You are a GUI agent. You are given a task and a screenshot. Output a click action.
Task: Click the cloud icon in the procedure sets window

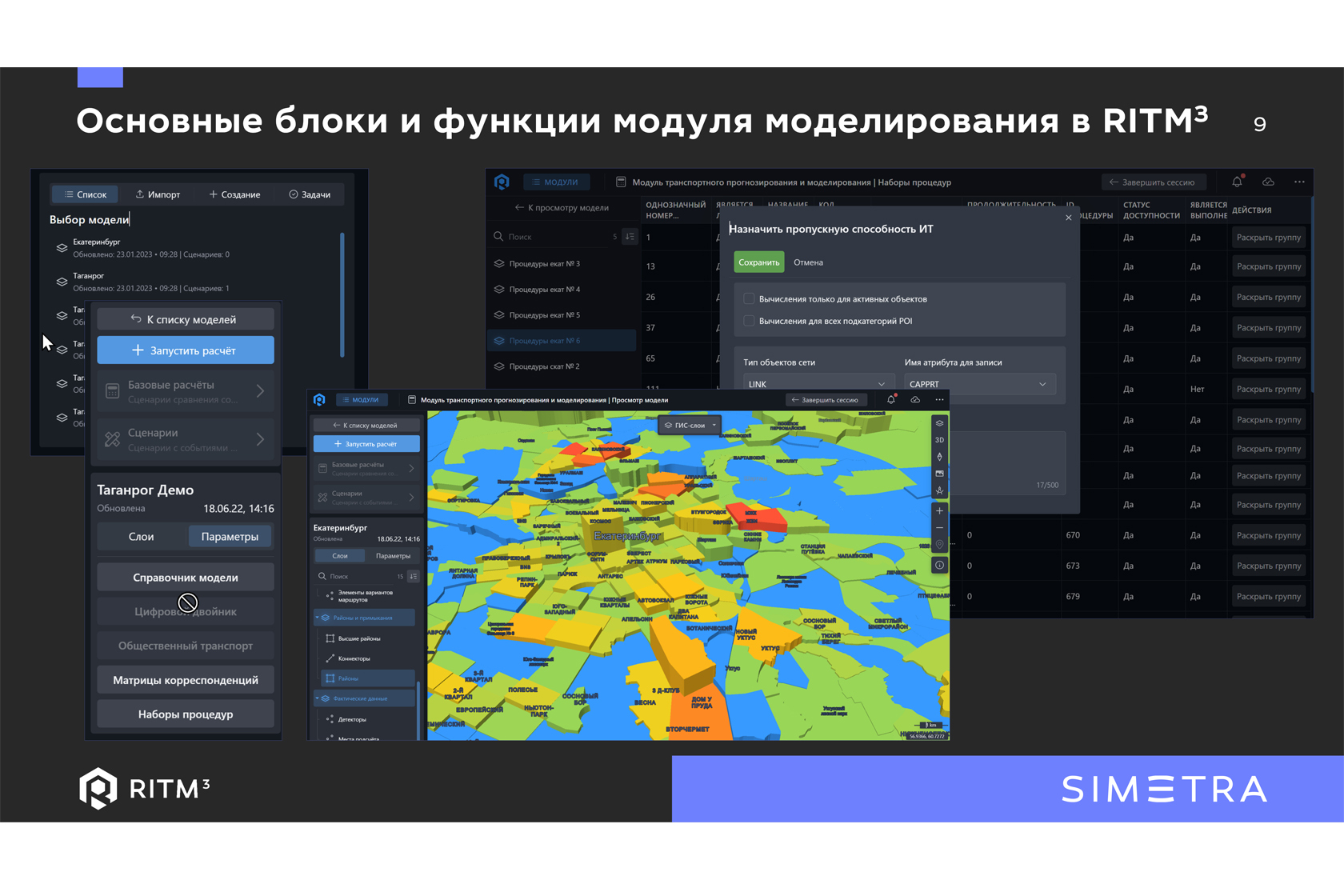1268,182
